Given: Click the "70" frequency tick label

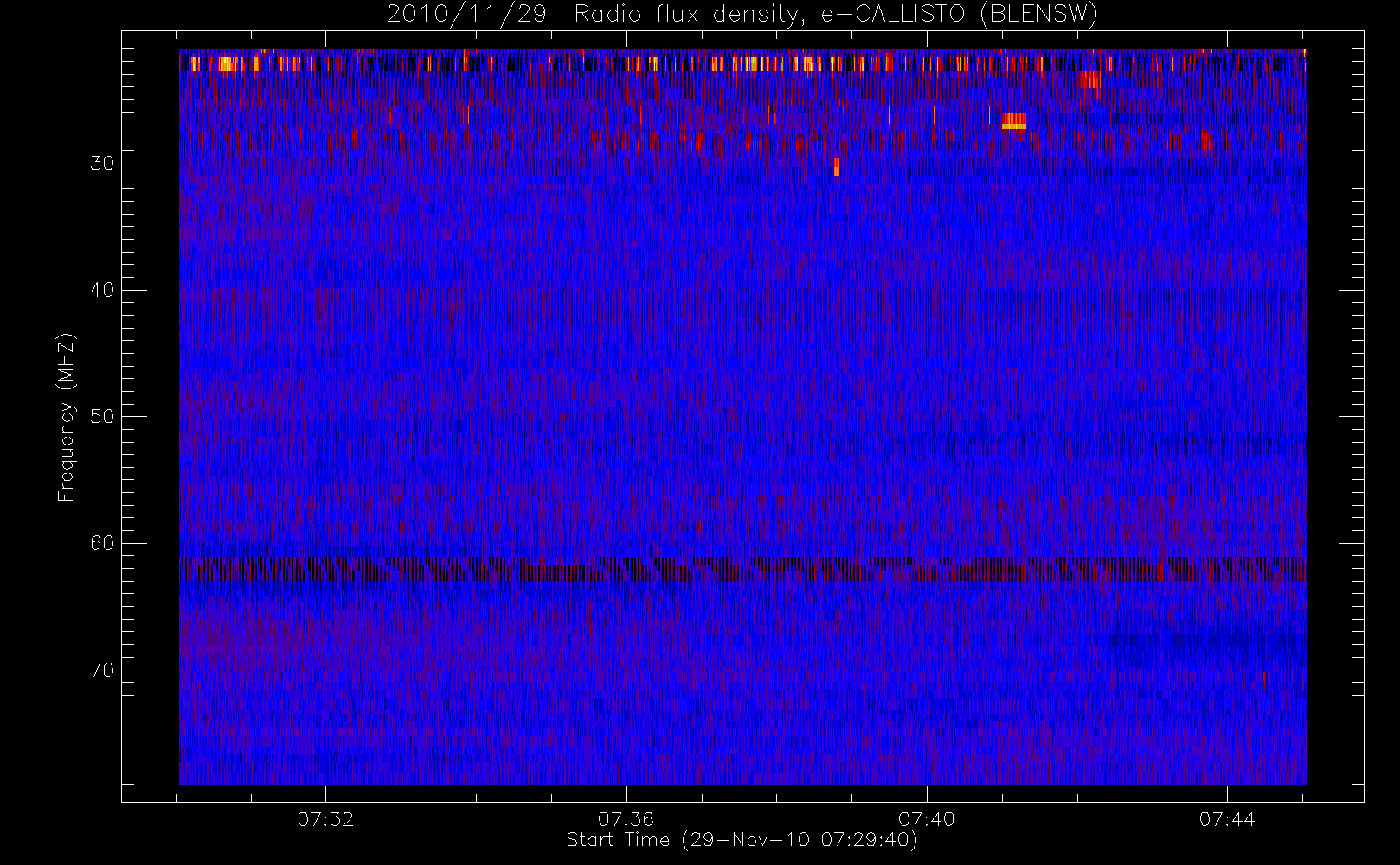Looking at the screenshot, I should (102, 670).
